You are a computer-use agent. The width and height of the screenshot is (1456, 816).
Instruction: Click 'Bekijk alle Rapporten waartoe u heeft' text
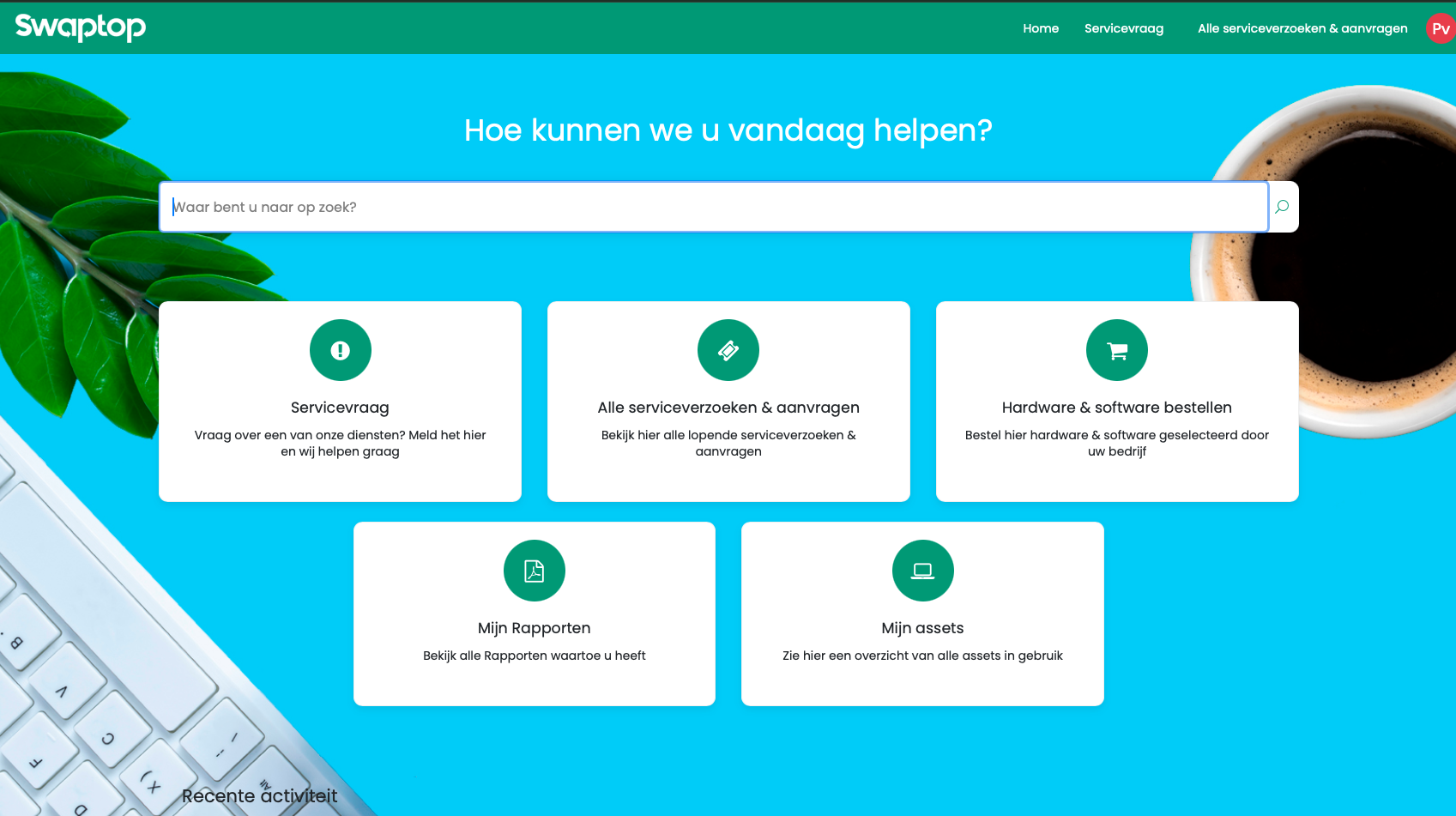pyautogui.click(x=535, y=656)
